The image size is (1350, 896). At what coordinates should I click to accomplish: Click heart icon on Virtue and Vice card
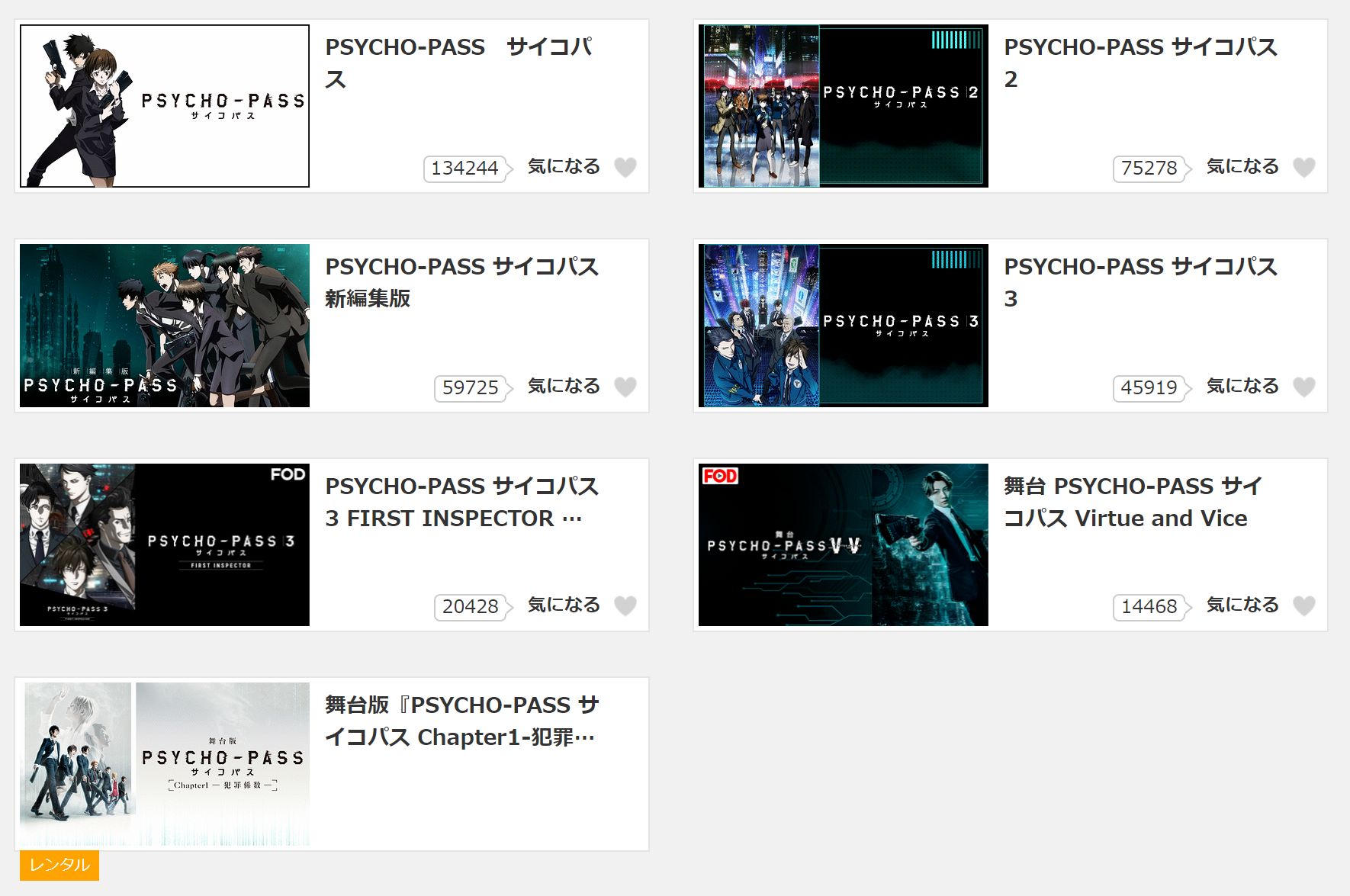pyautogui.click(x=1304, y=605)
